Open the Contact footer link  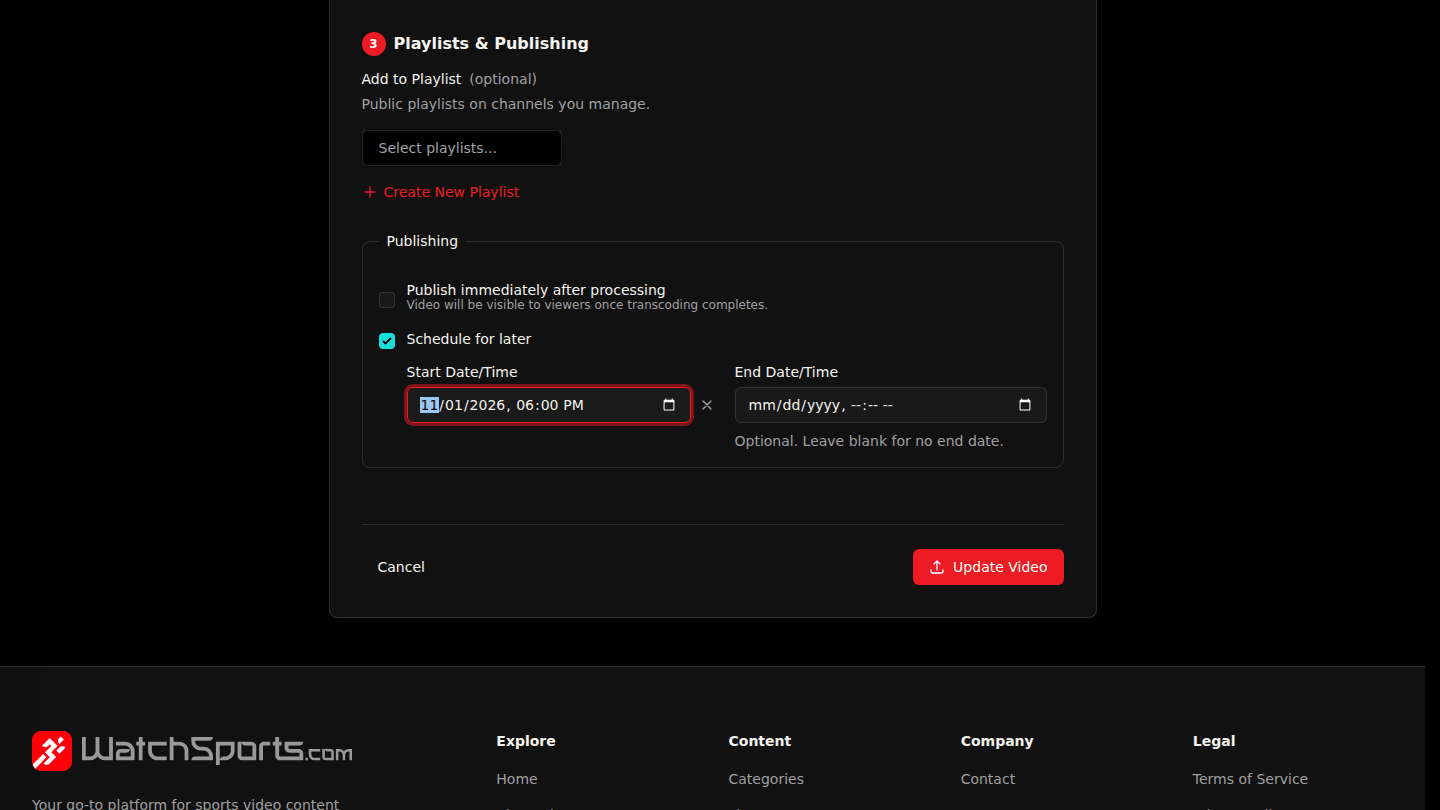point(988,779)
